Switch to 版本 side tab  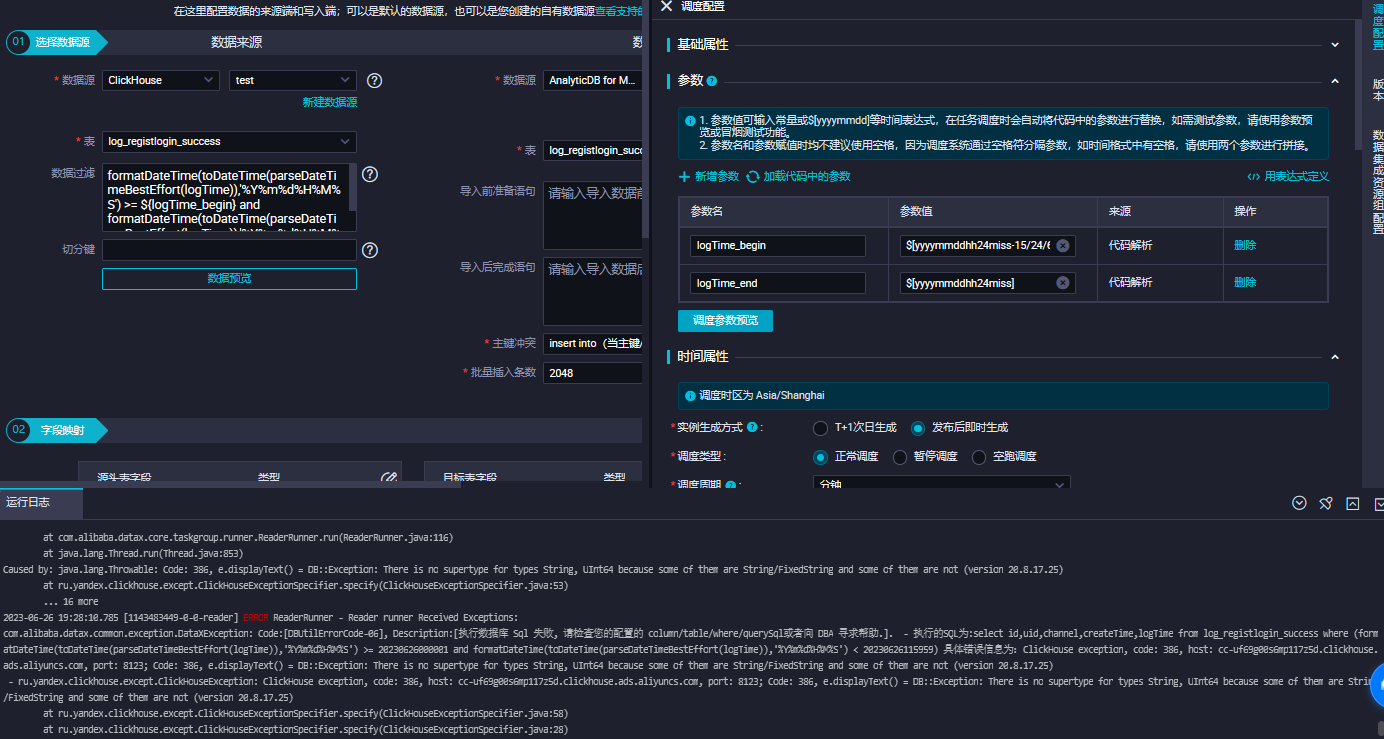click(1378, 91)
